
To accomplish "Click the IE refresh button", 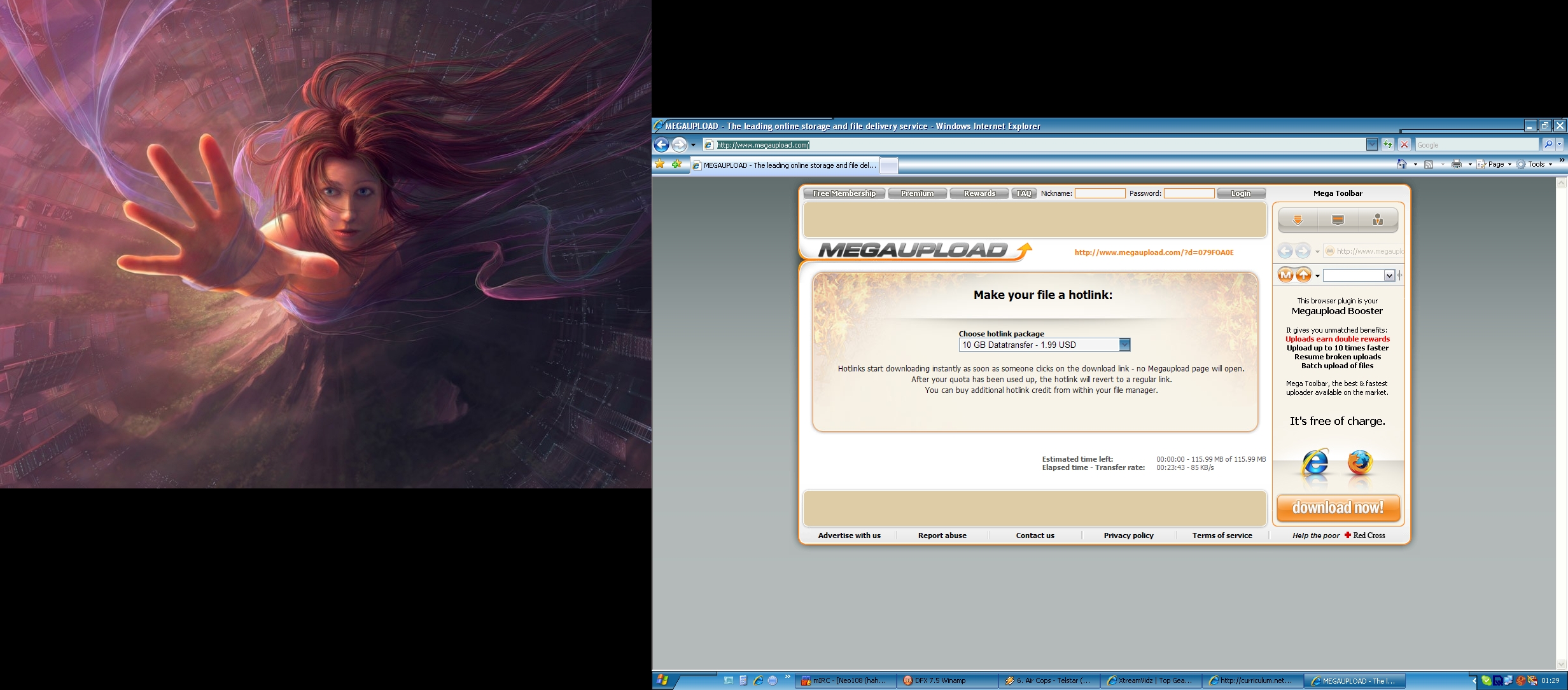I will click(x=1388, y=145).
